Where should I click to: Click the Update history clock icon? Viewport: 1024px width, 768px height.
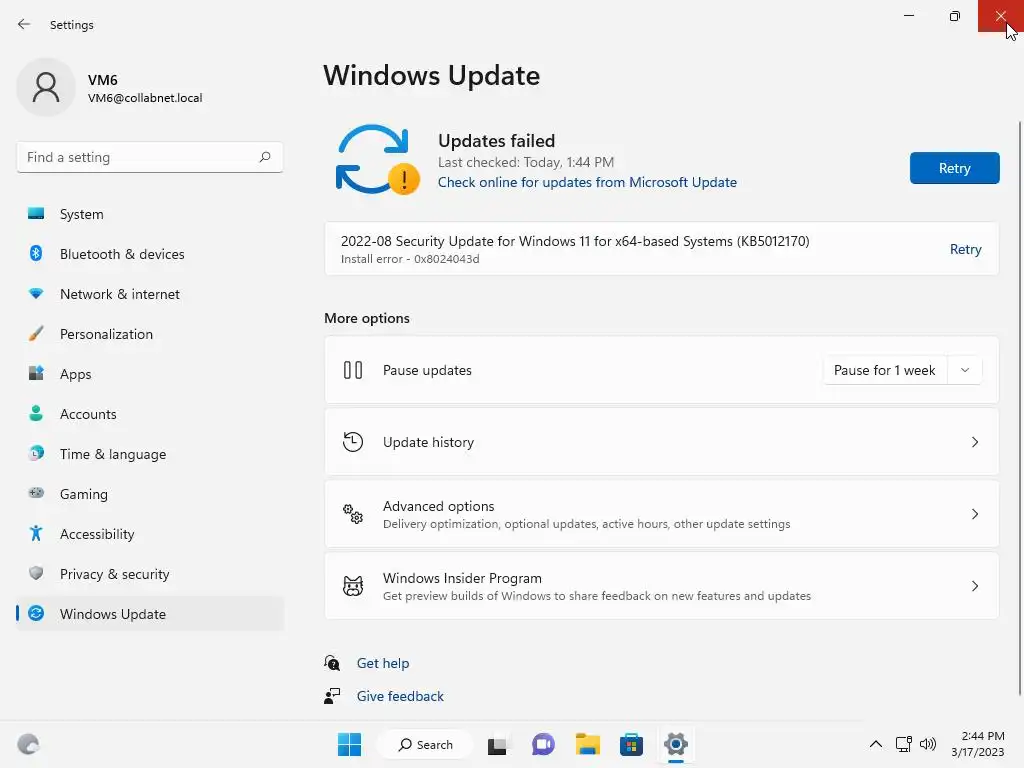[x=353, y=442]
